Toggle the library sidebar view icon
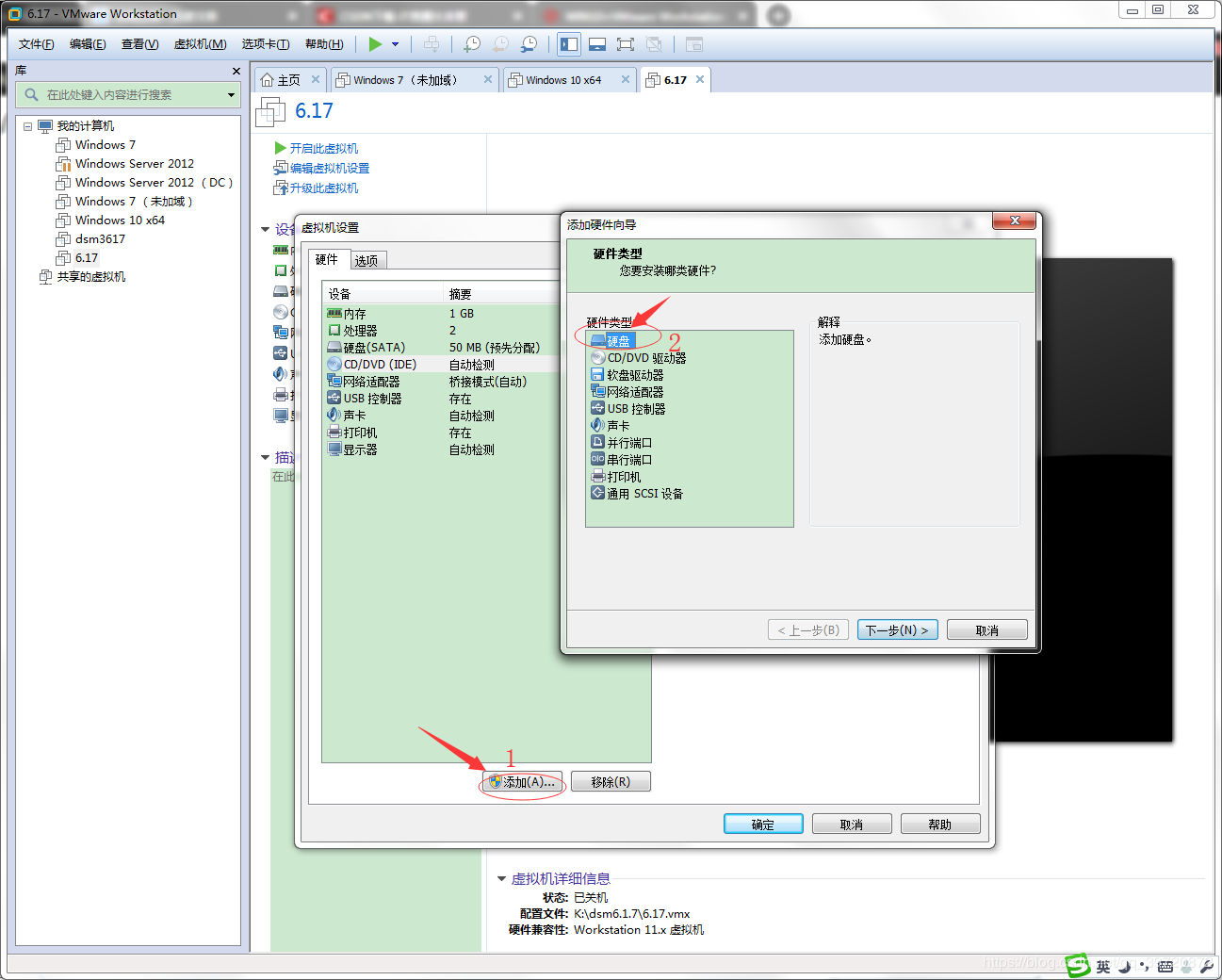The image size is (1222, 980). 569,44
